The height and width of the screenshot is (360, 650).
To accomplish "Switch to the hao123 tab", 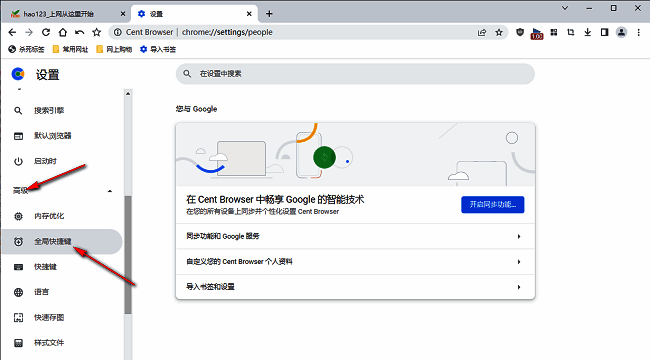I will click(66, 14).
